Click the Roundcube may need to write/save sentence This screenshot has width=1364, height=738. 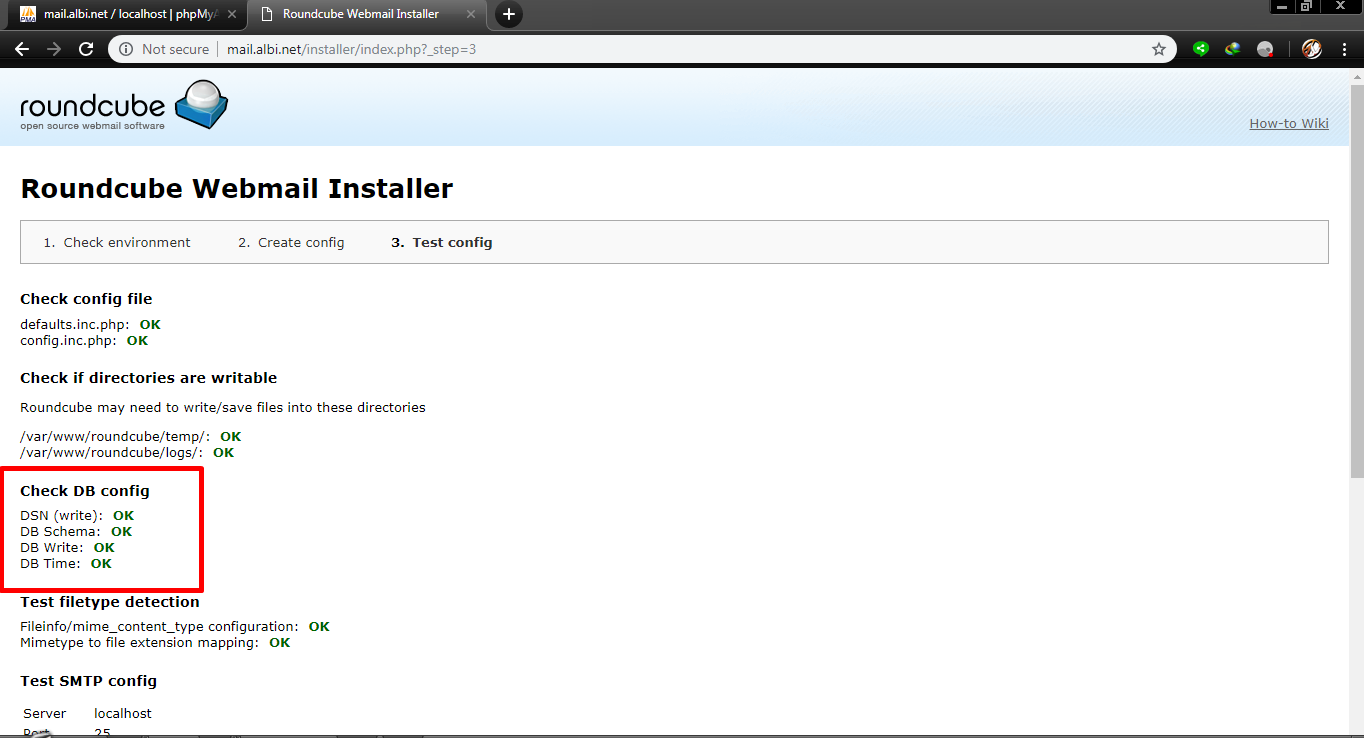click(223, 407)
